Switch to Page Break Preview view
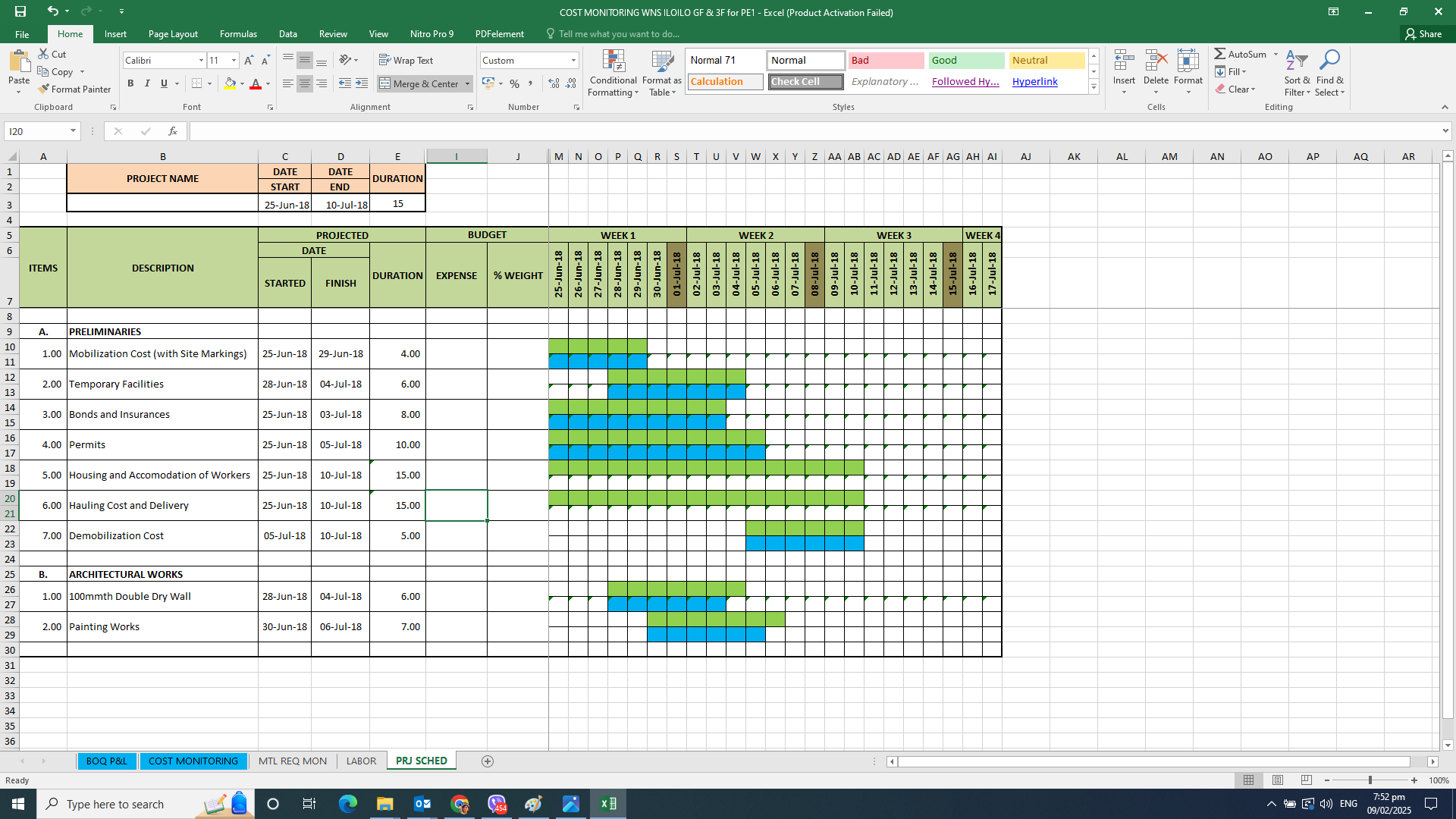 (x=1306, y=780)
